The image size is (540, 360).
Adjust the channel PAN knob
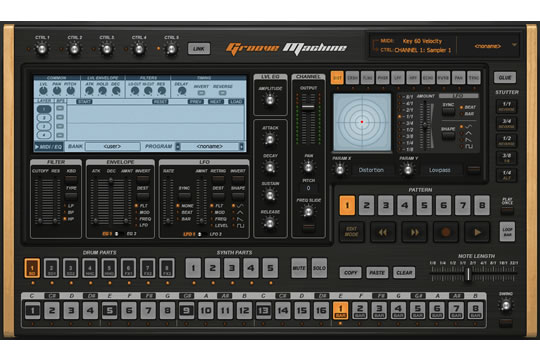[x=308, y=167]
